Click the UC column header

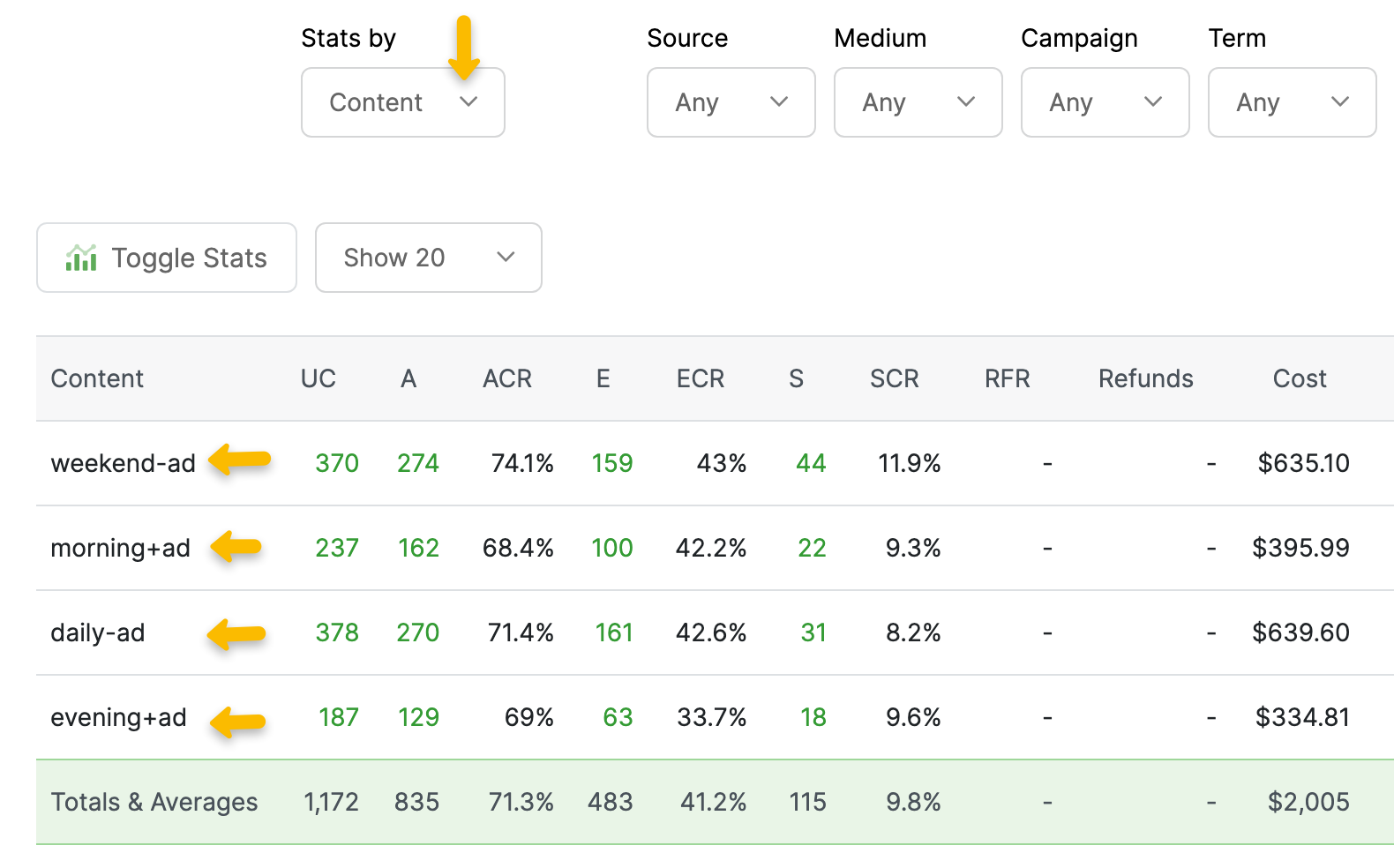318,378
